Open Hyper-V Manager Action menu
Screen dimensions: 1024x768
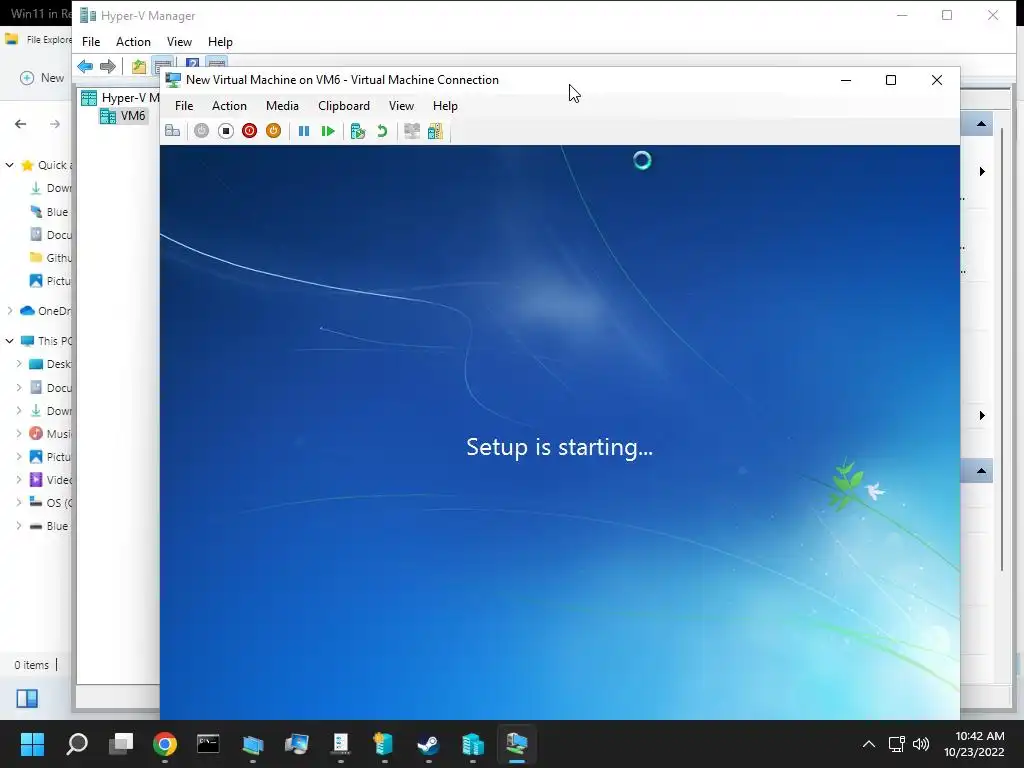(133, 42)
